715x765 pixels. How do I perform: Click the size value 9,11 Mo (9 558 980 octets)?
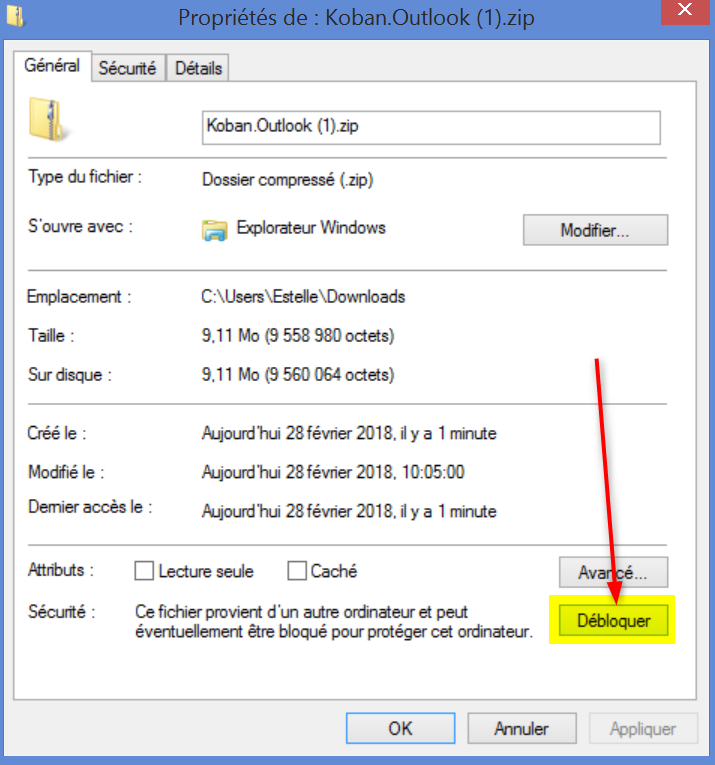(298, 336)
